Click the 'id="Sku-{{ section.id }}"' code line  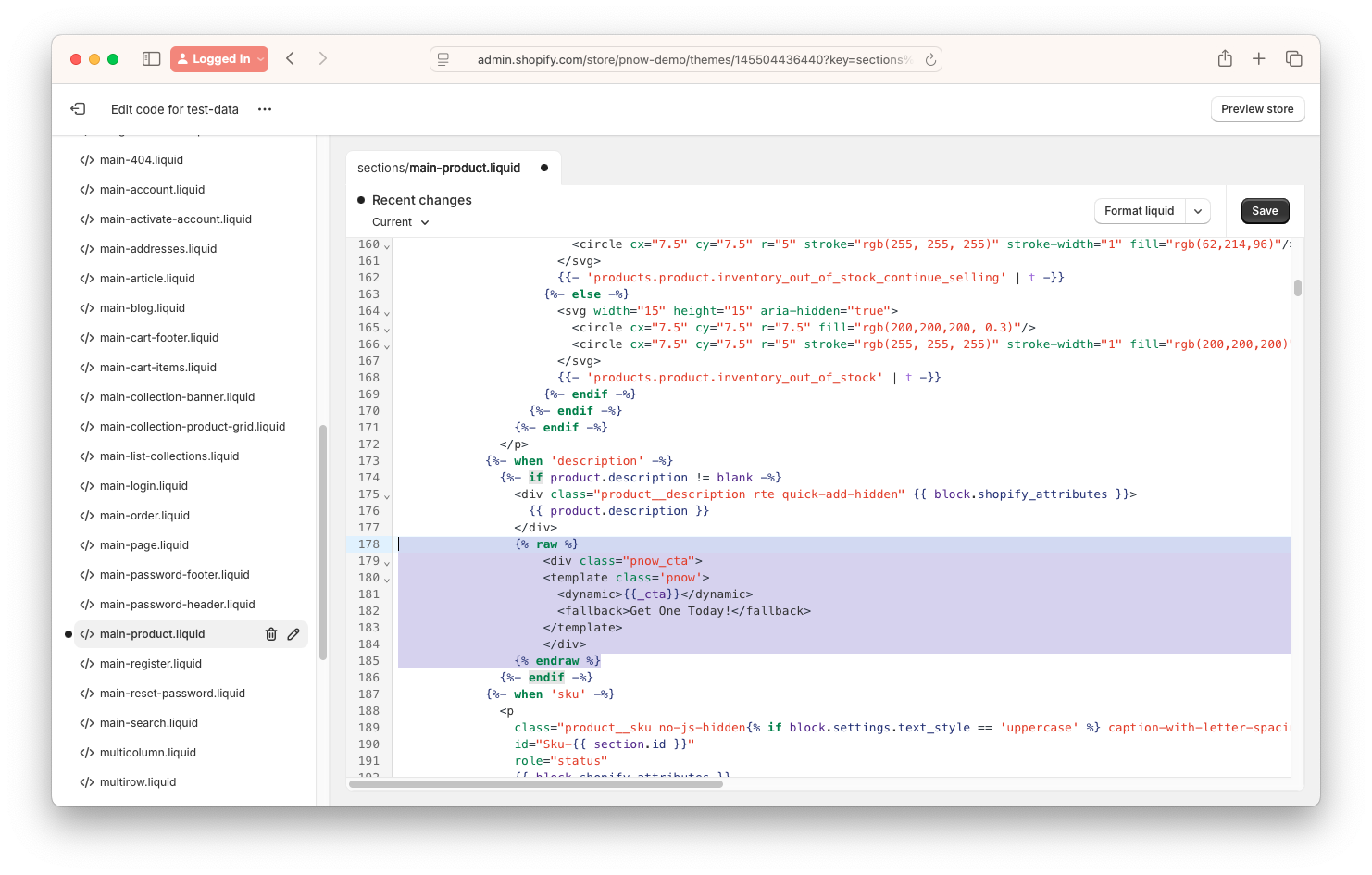(x=605, y=744)
